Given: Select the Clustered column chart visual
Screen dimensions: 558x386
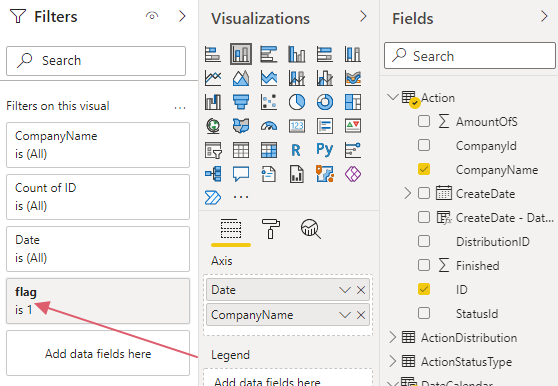Looking at the screenshot, I should 297,54.
